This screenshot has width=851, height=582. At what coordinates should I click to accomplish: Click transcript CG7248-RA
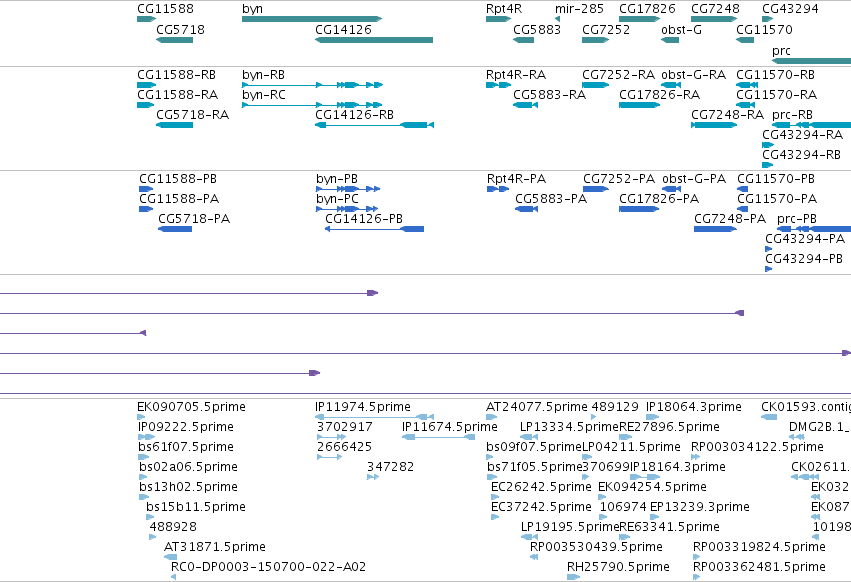727,115
